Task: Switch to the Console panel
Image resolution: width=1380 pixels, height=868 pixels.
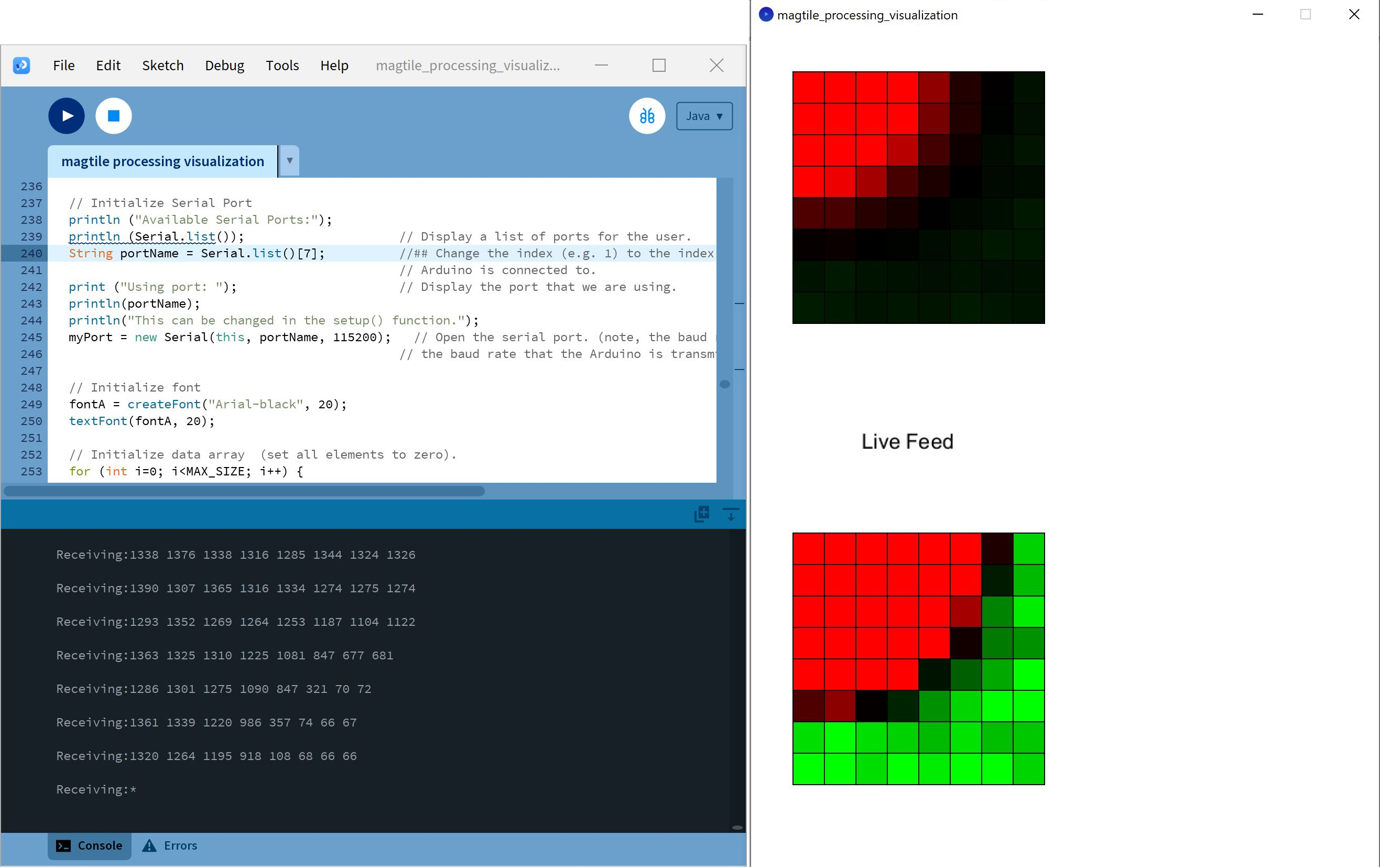Action: coord(90,845)
